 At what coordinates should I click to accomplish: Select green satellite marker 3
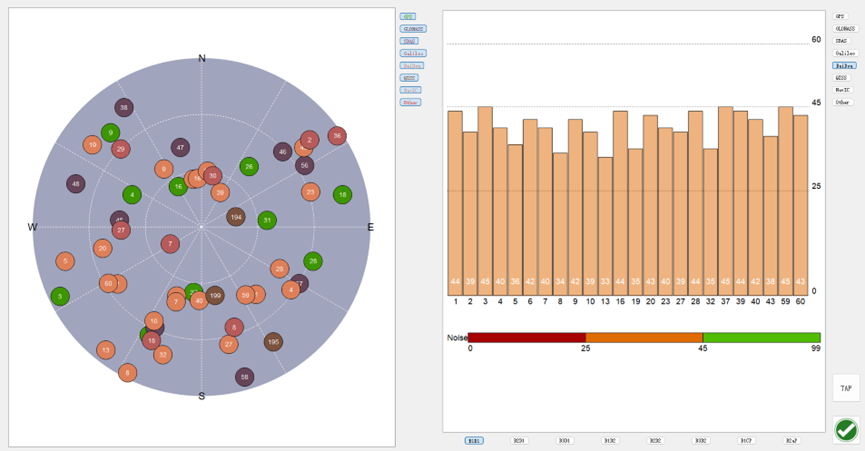[x=60, y=296]
